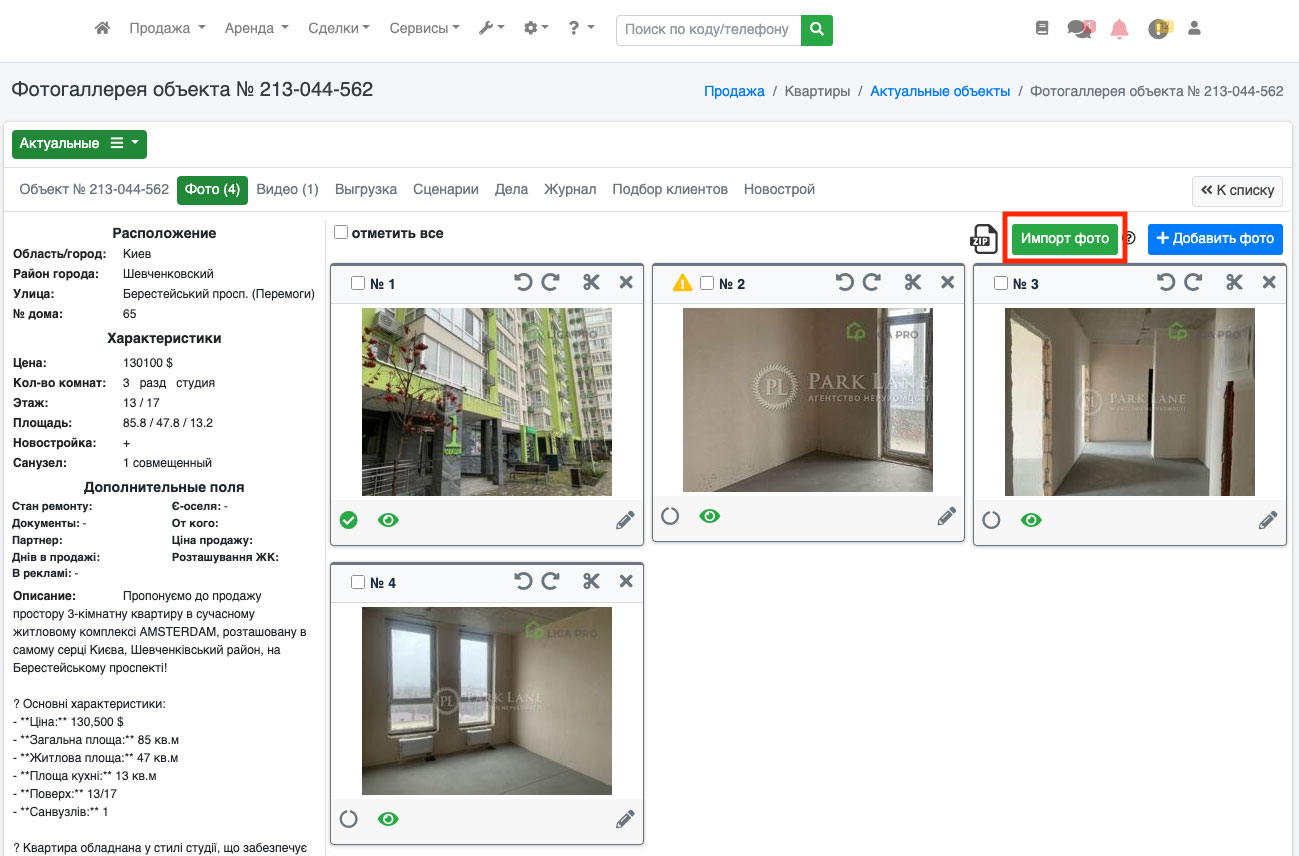Select checkbox for photo № 3
This screenshot has height=856, width=1299.
tap(1001, 284)
